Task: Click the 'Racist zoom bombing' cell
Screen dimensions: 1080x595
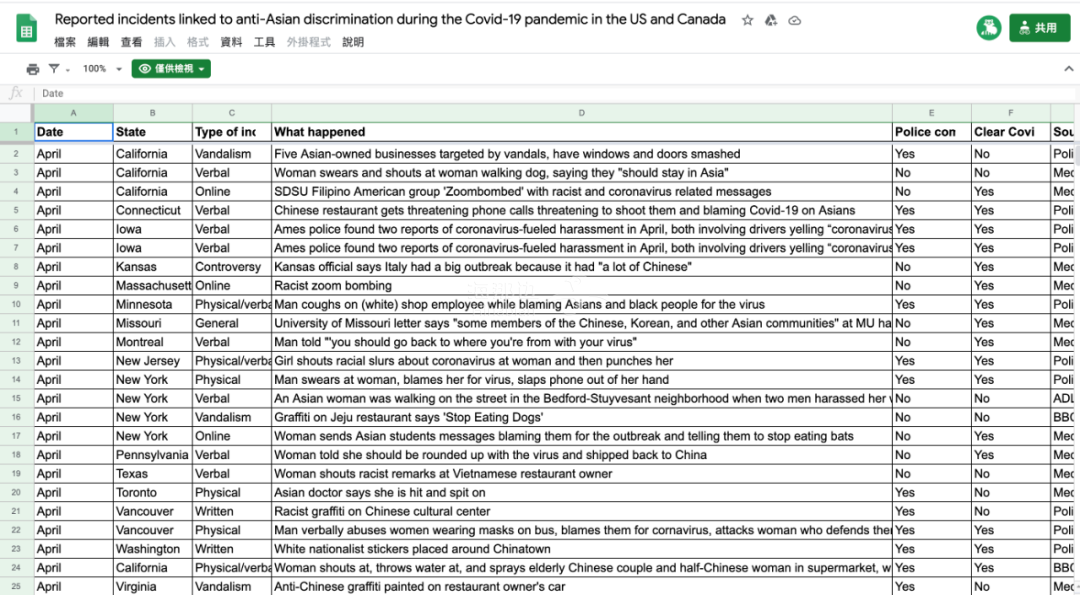Action: click(582, 285)
